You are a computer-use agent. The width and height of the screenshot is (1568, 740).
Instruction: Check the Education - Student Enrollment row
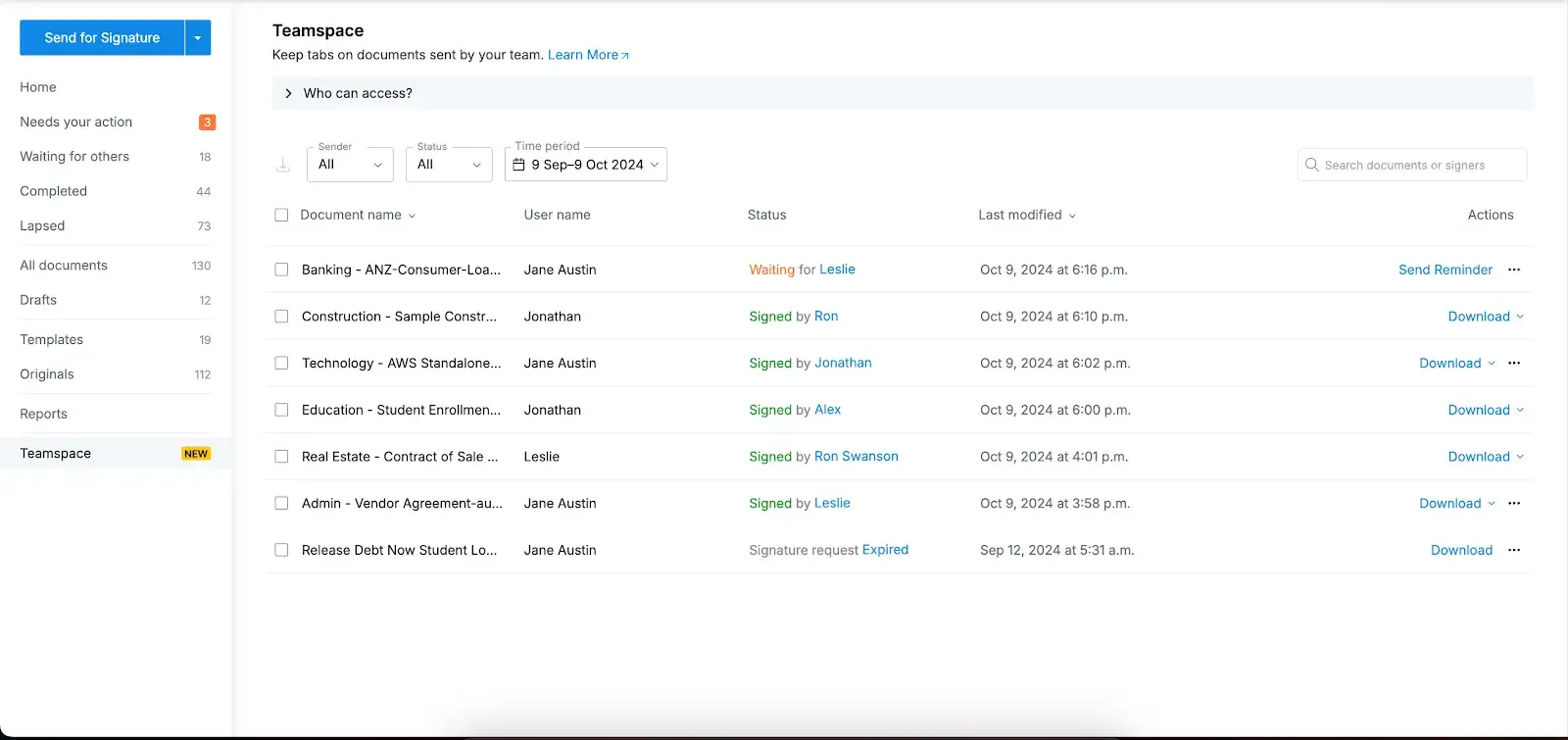click(281, 410)
